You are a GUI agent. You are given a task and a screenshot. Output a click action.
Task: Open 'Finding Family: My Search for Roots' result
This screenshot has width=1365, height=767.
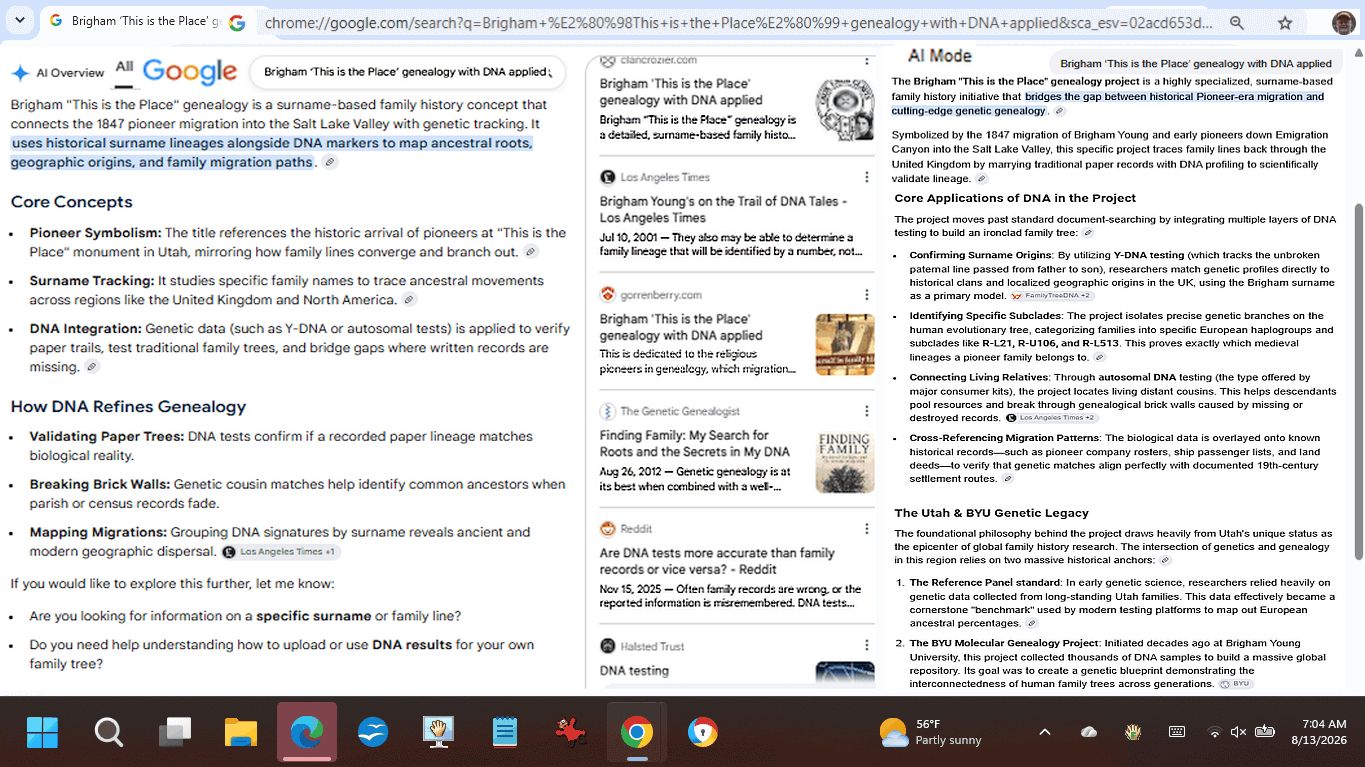coord(695,443)
